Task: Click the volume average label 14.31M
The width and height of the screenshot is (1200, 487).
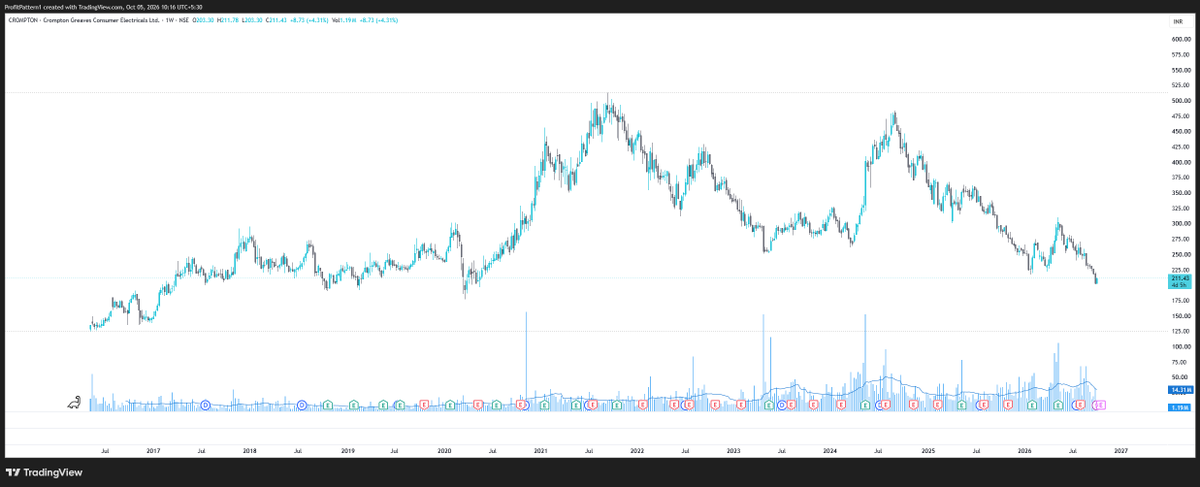Action: (1180, 390)
